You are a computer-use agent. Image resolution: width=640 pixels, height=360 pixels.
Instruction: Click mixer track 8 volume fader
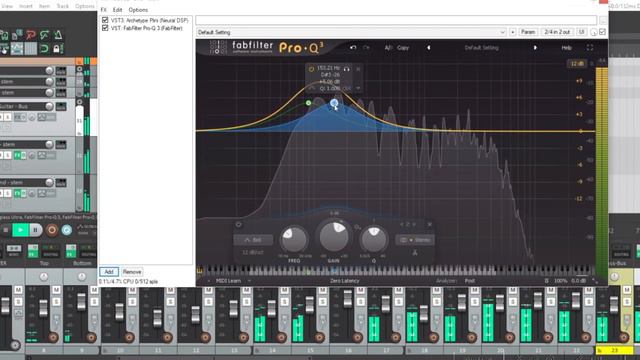(x=43, y=308)
